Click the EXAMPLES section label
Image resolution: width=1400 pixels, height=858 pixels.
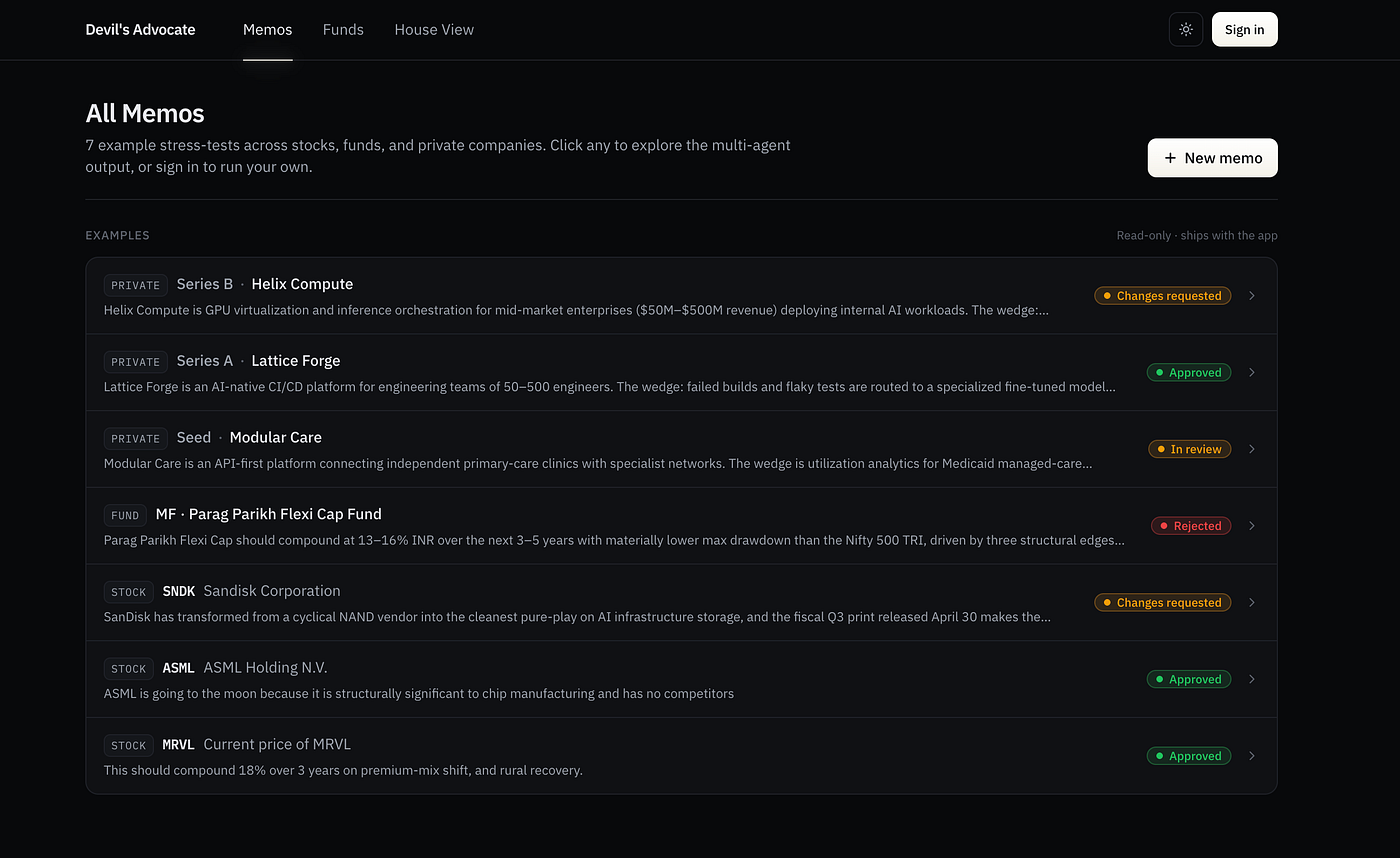[118, 236]
